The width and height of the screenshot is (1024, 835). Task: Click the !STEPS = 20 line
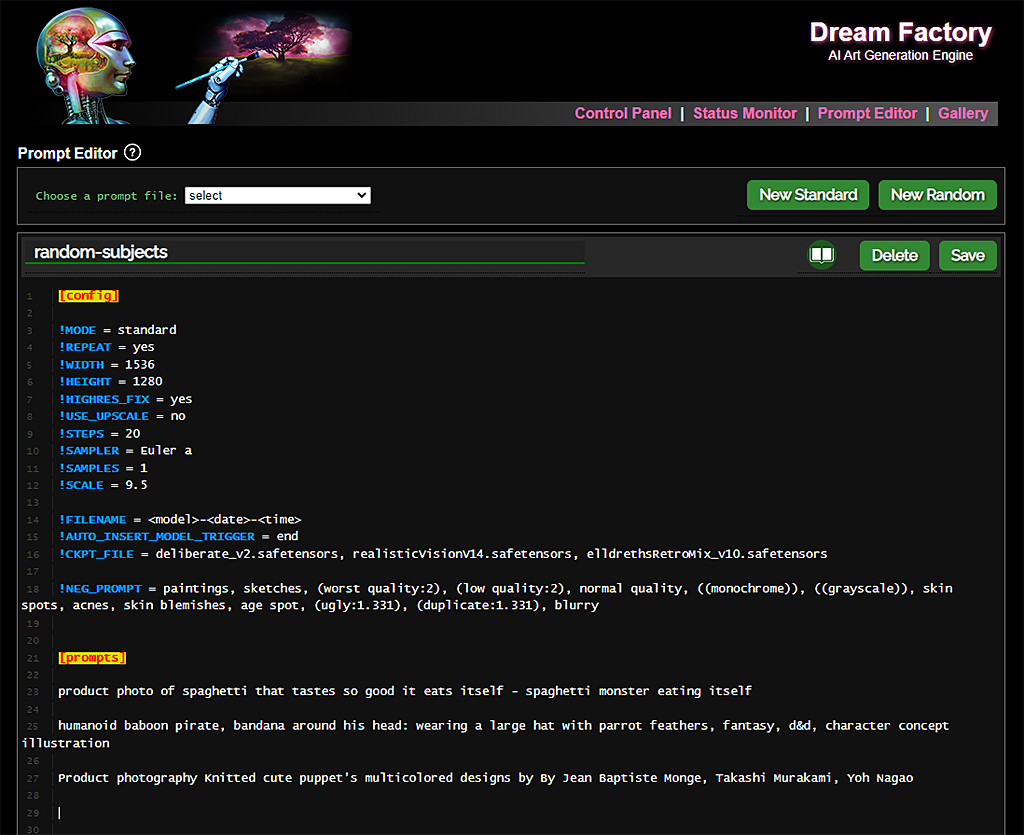coord(99,433)
